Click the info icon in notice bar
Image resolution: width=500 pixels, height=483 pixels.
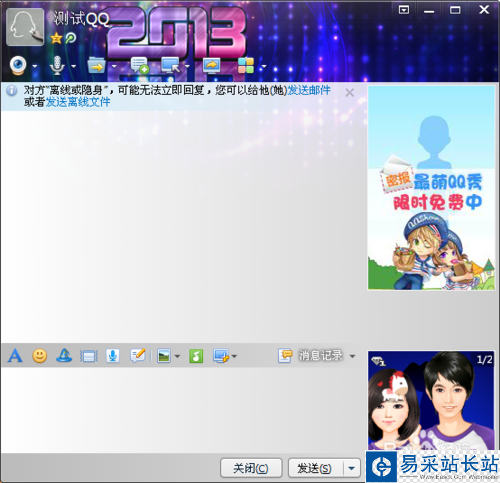(12, 90)
